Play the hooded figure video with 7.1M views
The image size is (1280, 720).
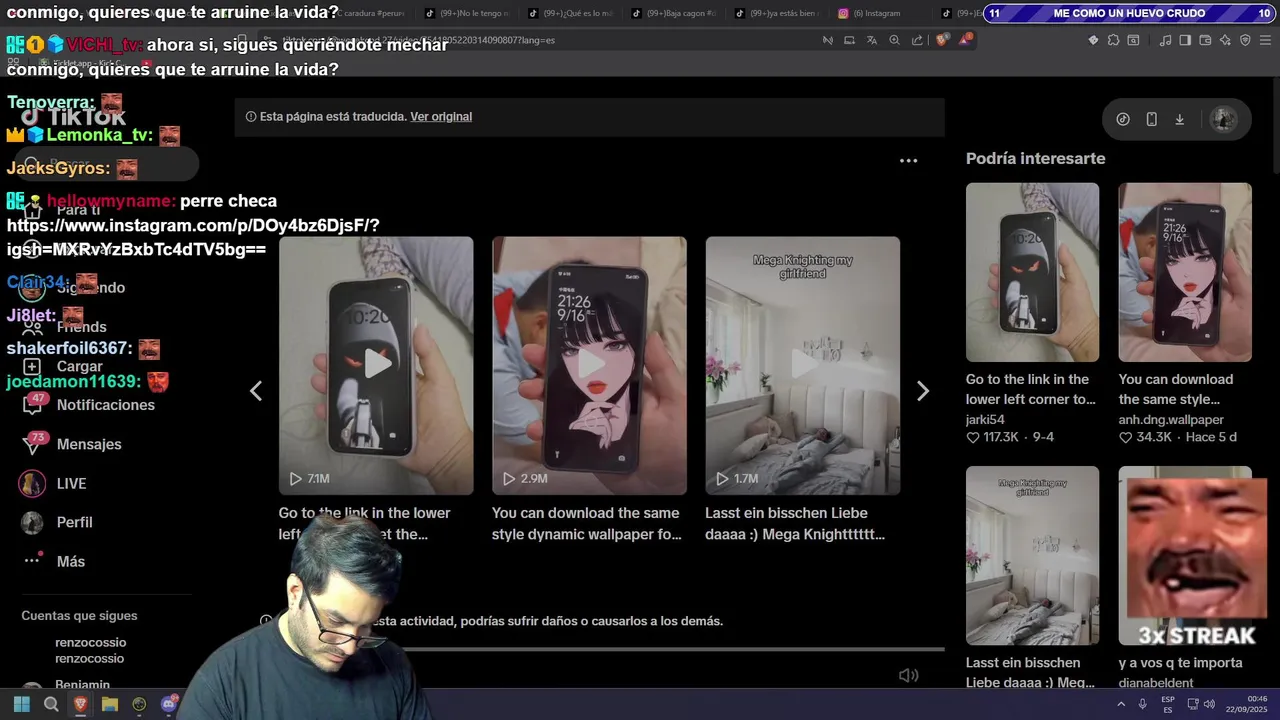[x=376, y=365]
